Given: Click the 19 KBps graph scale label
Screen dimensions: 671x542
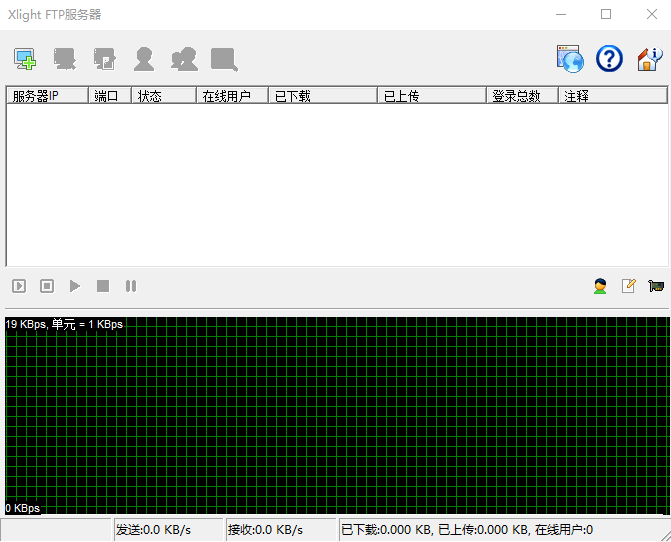Looking at the screenshot, I should [64, 324].
